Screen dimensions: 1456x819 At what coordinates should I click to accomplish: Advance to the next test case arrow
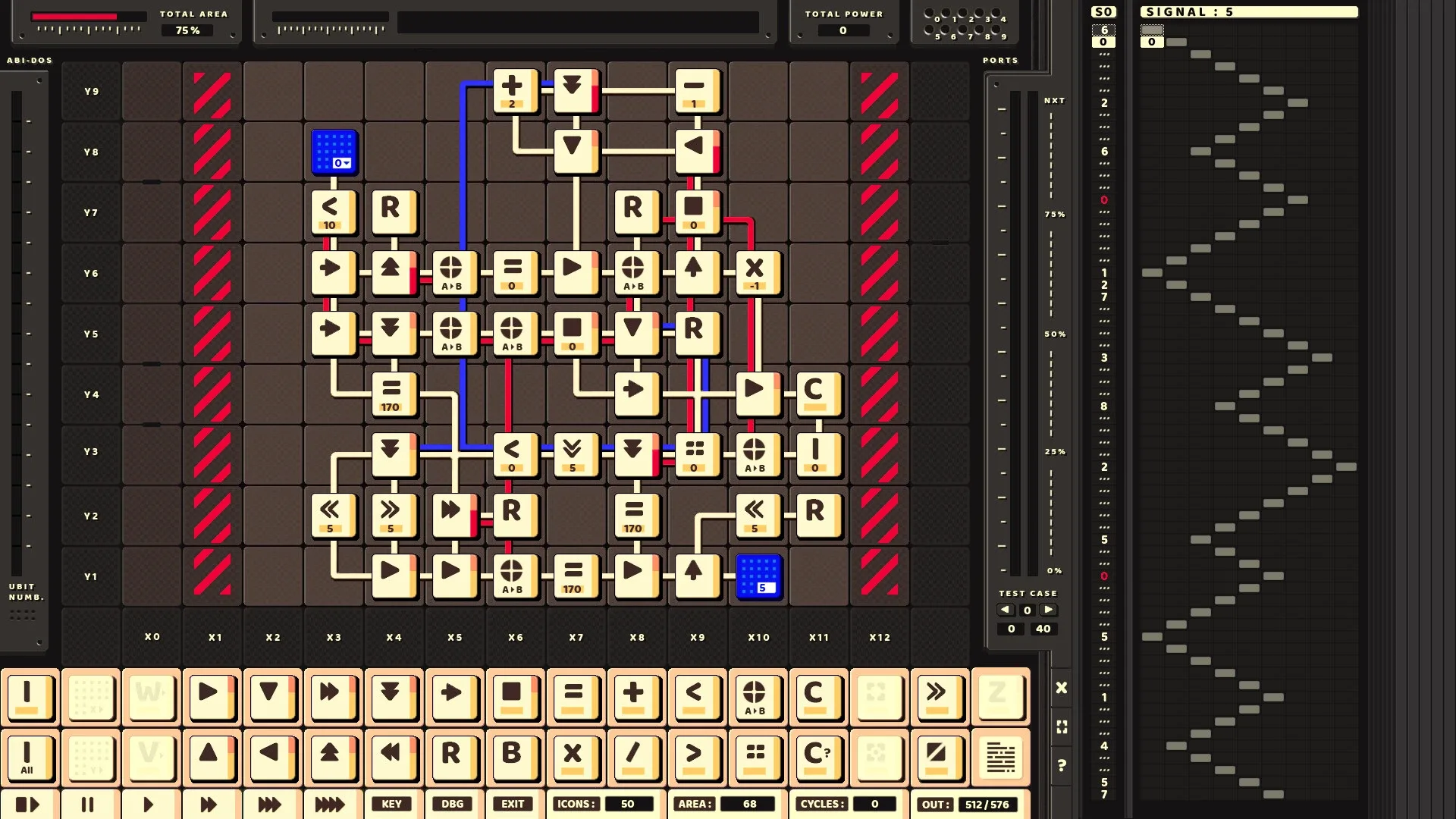click(1049, 610)
